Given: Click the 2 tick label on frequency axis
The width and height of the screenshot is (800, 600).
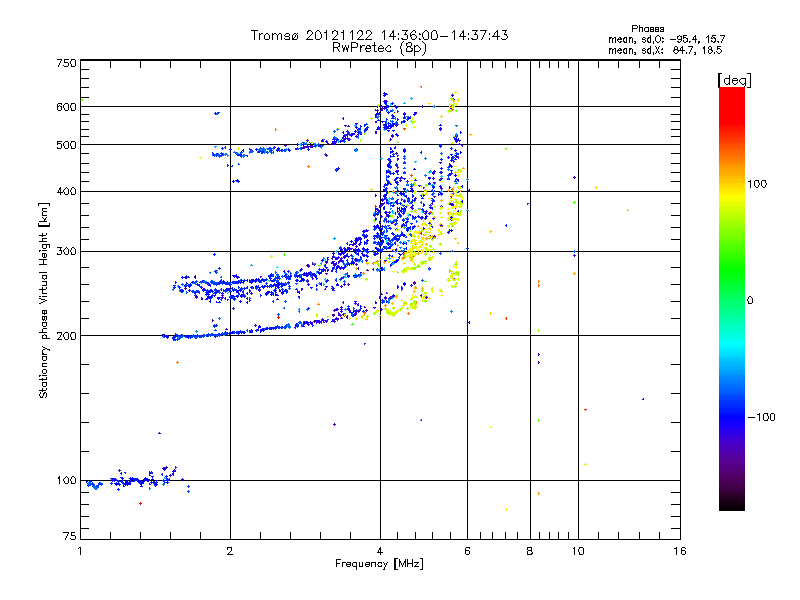Looking at the screenshot, I should (230, 551).
